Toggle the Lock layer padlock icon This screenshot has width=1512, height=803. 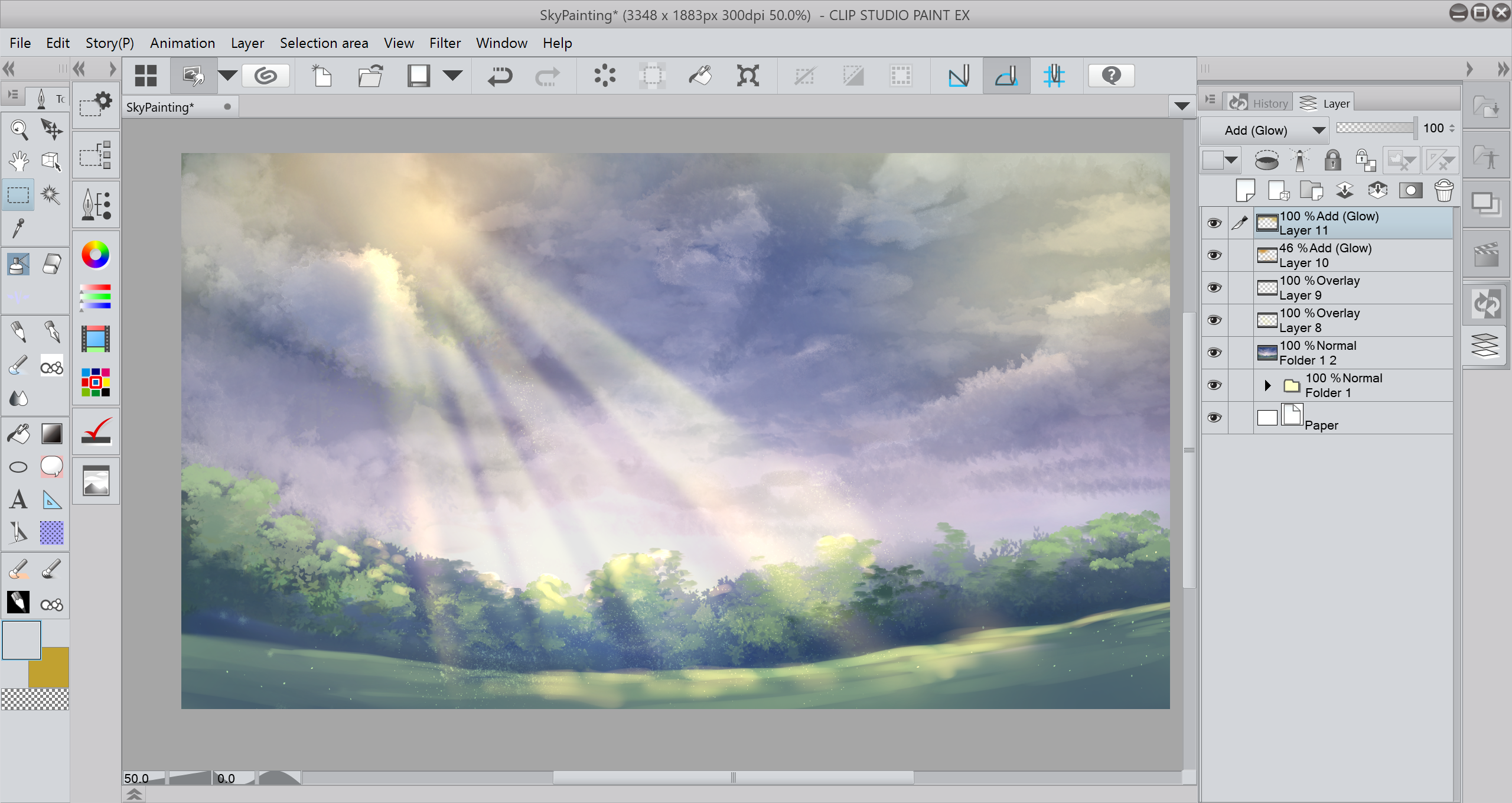coord(1332,160)
